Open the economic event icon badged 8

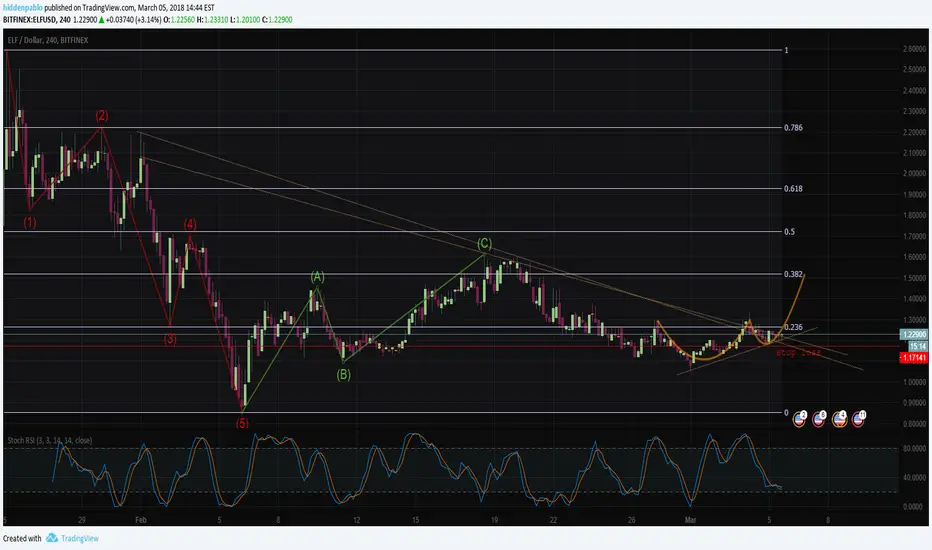pyautogui.click(x=819, y=419)
